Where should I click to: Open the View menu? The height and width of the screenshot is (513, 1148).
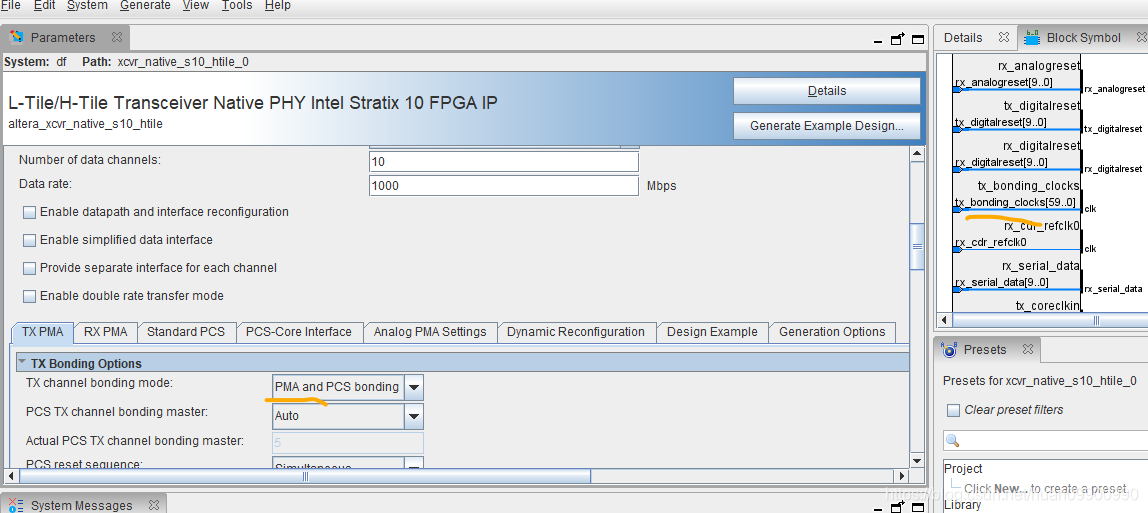[x=195, y=5]
